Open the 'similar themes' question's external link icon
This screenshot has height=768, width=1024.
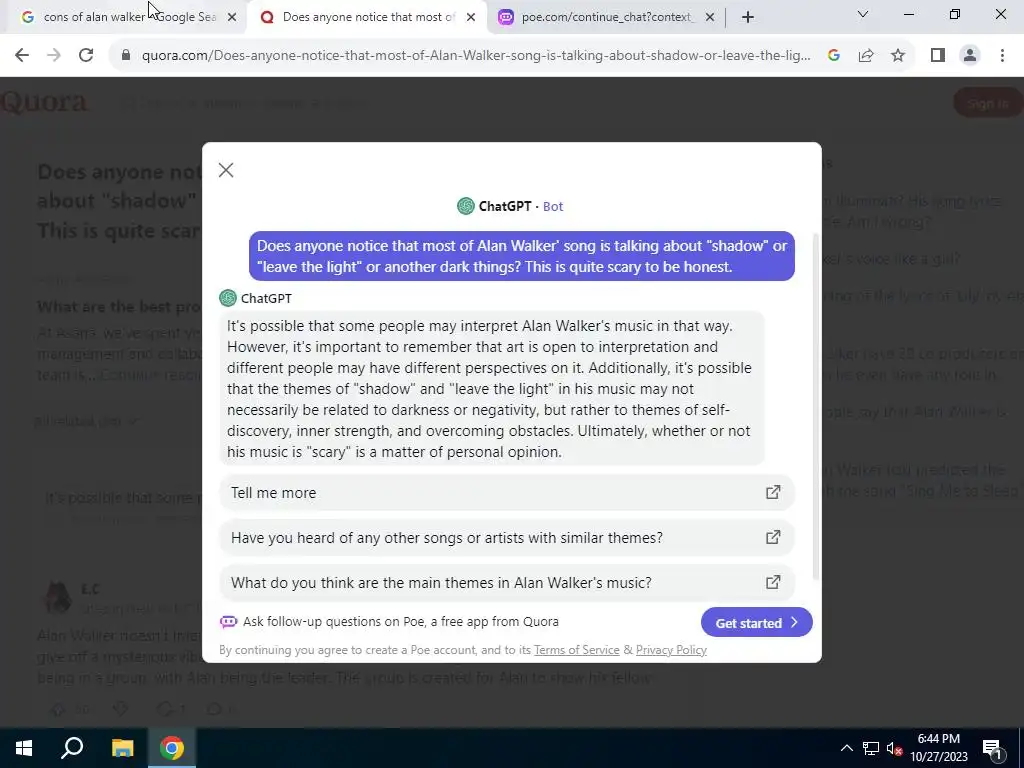pos(773,537)
